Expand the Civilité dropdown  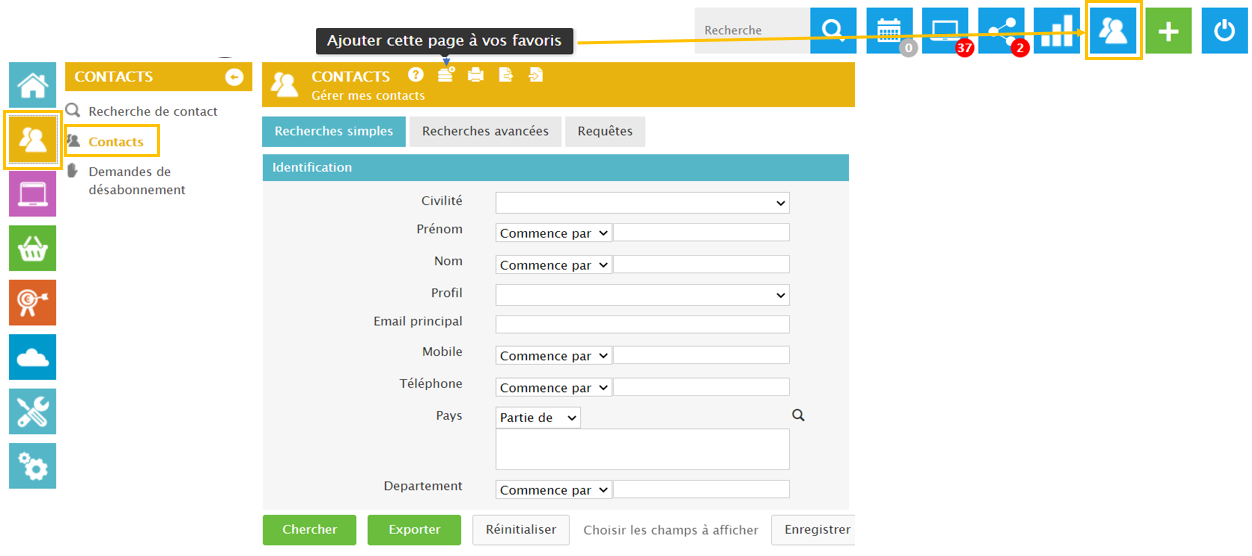tap(642, 203)
